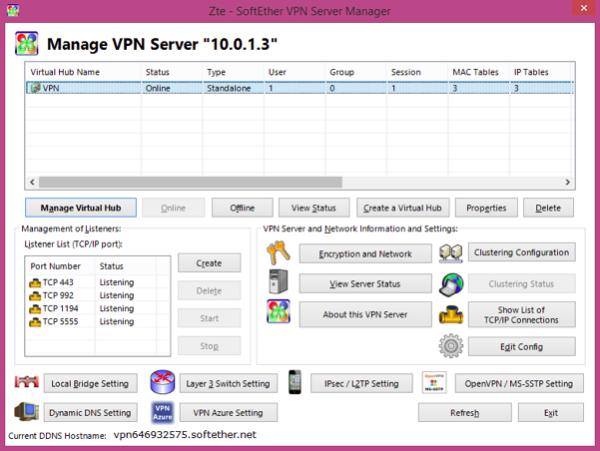
Task: Click the Edit Config button
Action: pos(521,346)
